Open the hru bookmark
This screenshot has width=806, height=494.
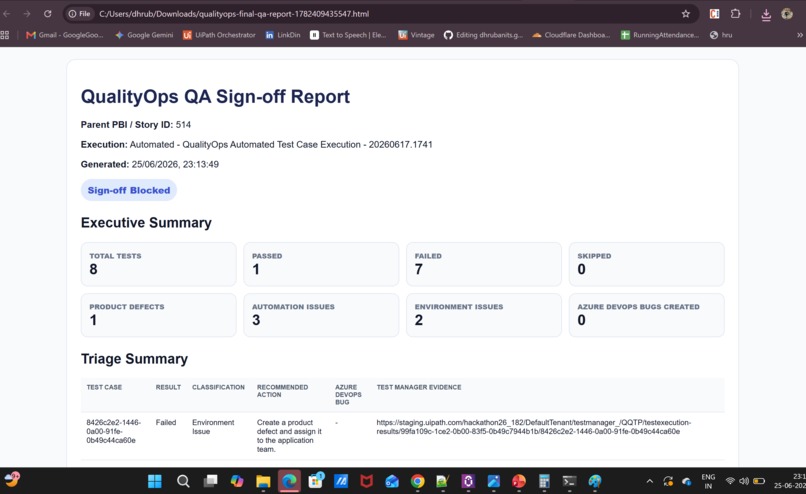click(721, 35)
